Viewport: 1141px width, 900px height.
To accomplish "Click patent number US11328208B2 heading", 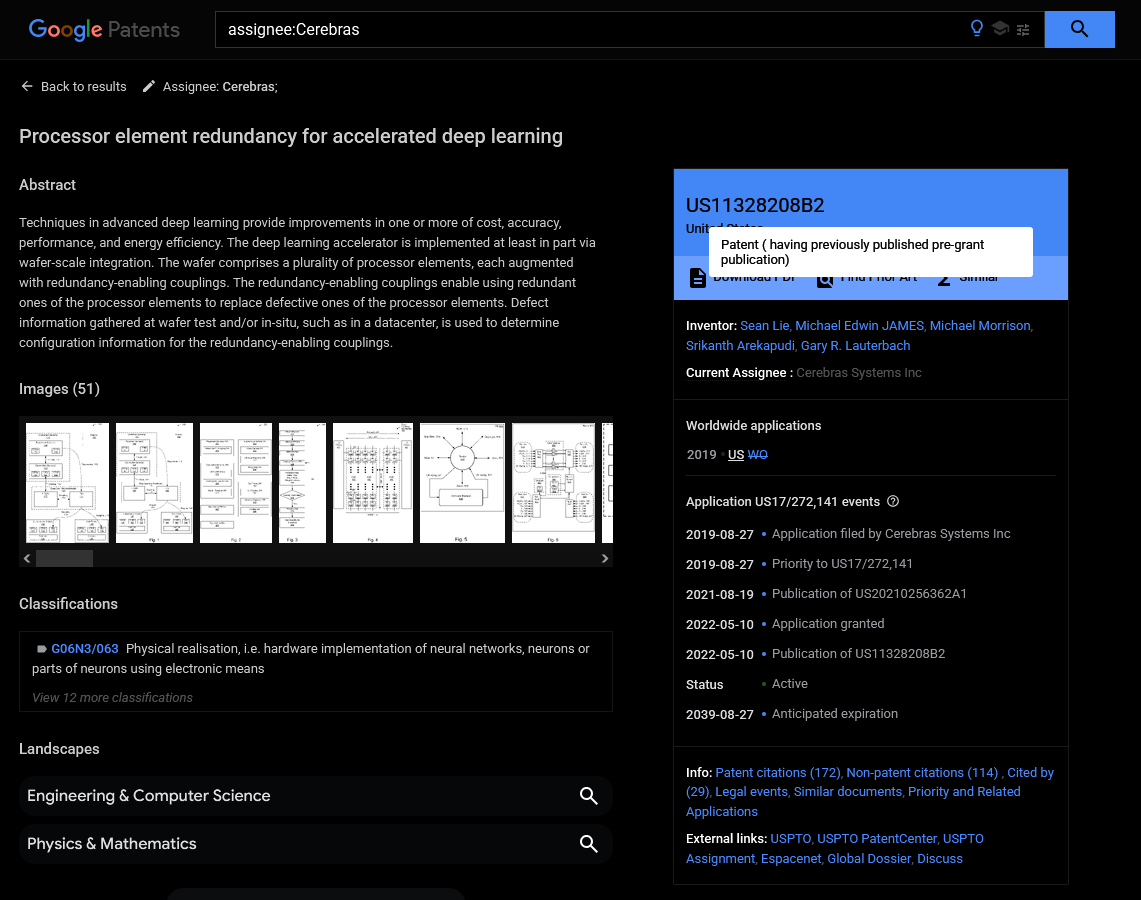I will point(755,206).
